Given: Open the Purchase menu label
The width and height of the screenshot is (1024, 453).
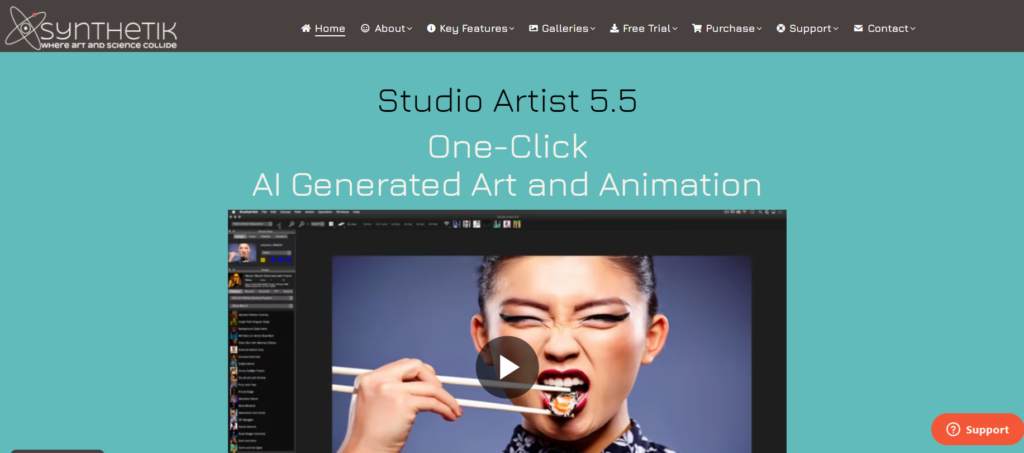Looking at the screenshot, I should tap(730, 28).
